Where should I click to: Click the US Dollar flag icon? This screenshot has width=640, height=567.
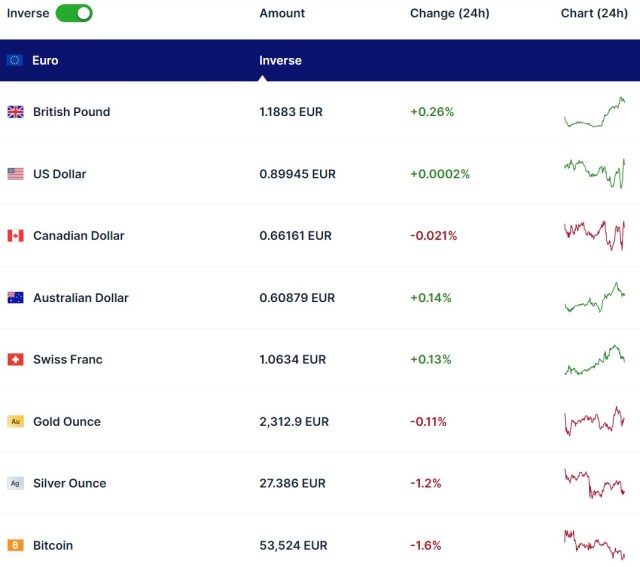(x=15, y=174)
